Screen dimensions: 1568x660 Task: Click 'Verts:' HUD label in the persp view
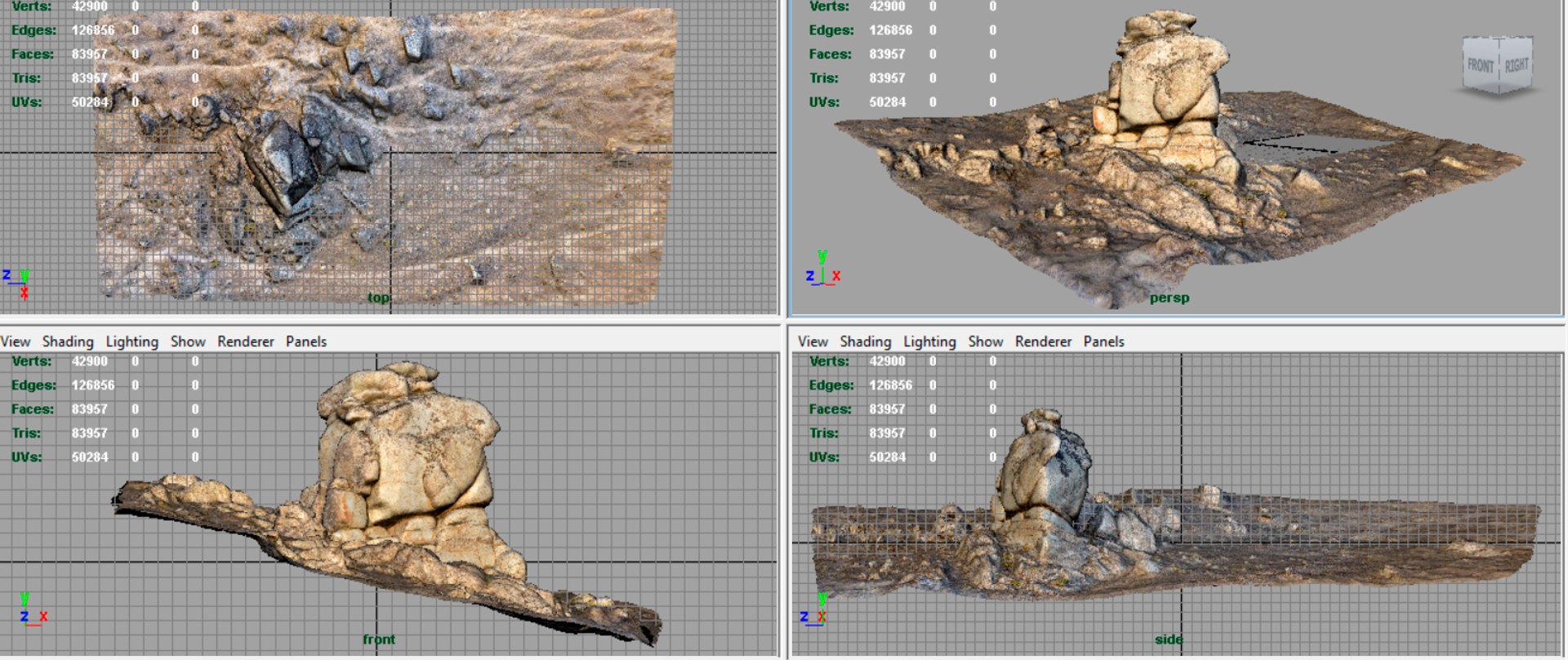click(x=829, y=7)
